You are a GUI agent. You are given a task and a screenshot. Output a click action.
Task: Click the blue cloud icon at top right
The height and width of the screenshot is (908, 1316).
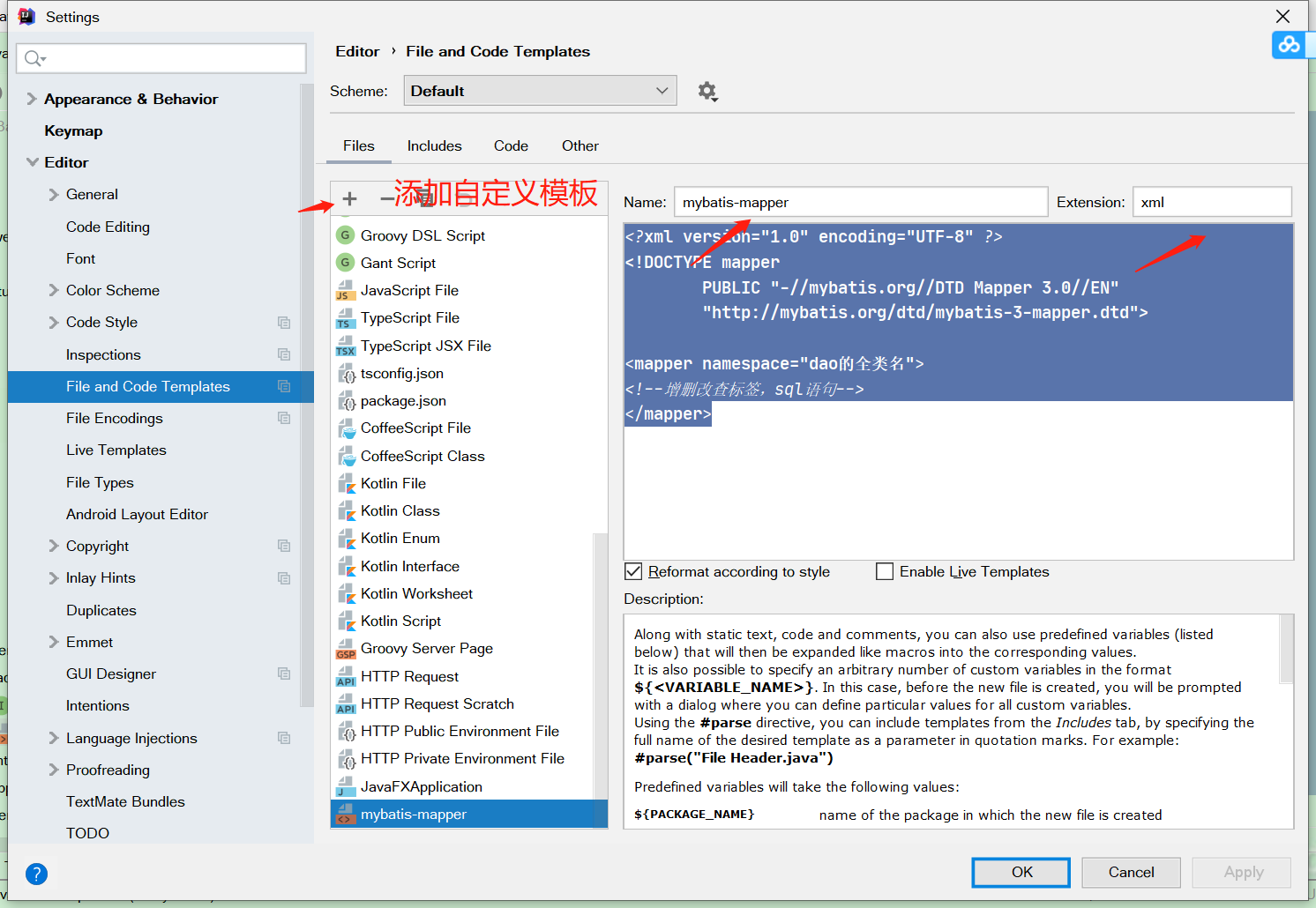tap(1289, 44)
